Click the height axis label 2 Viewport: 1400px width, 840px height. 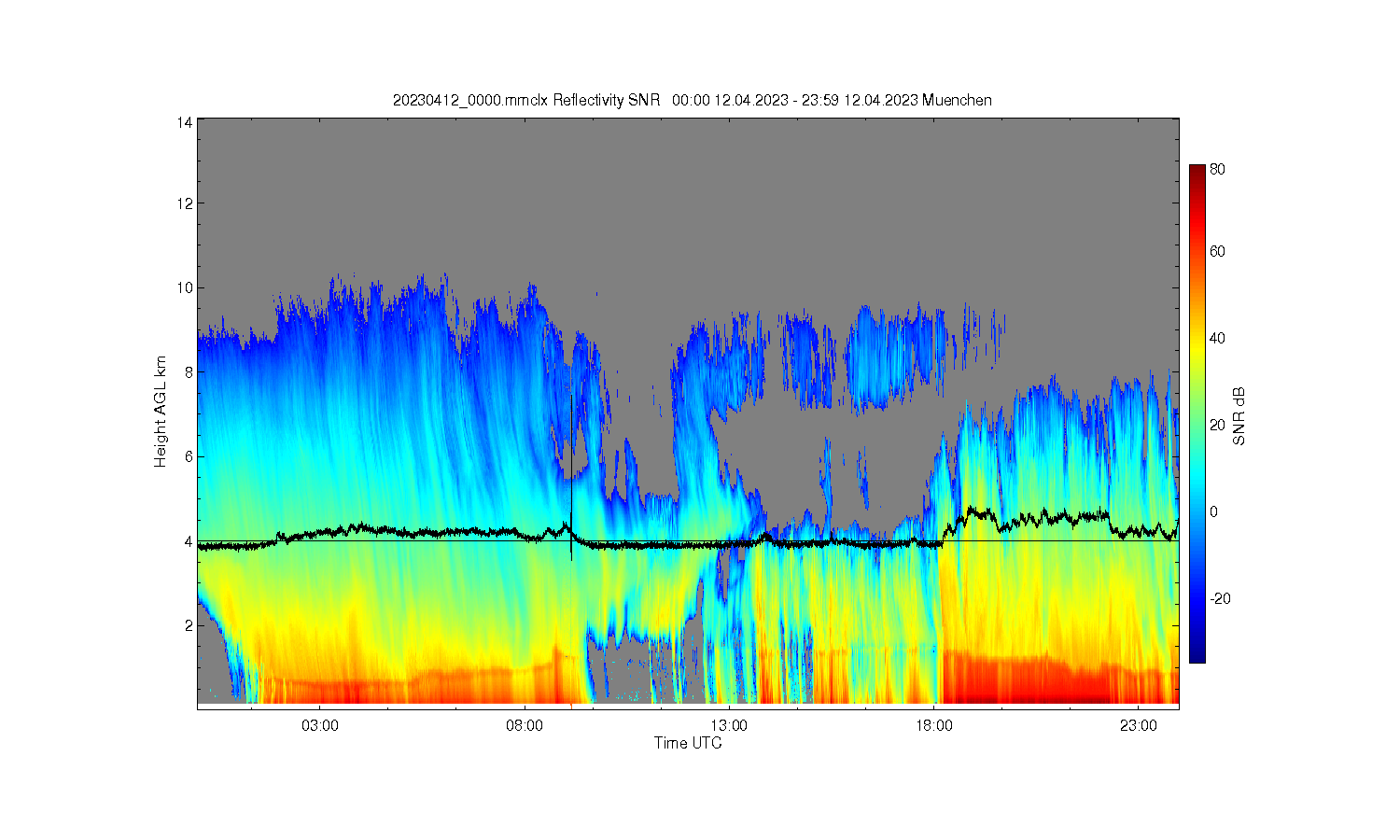(189, 625)
